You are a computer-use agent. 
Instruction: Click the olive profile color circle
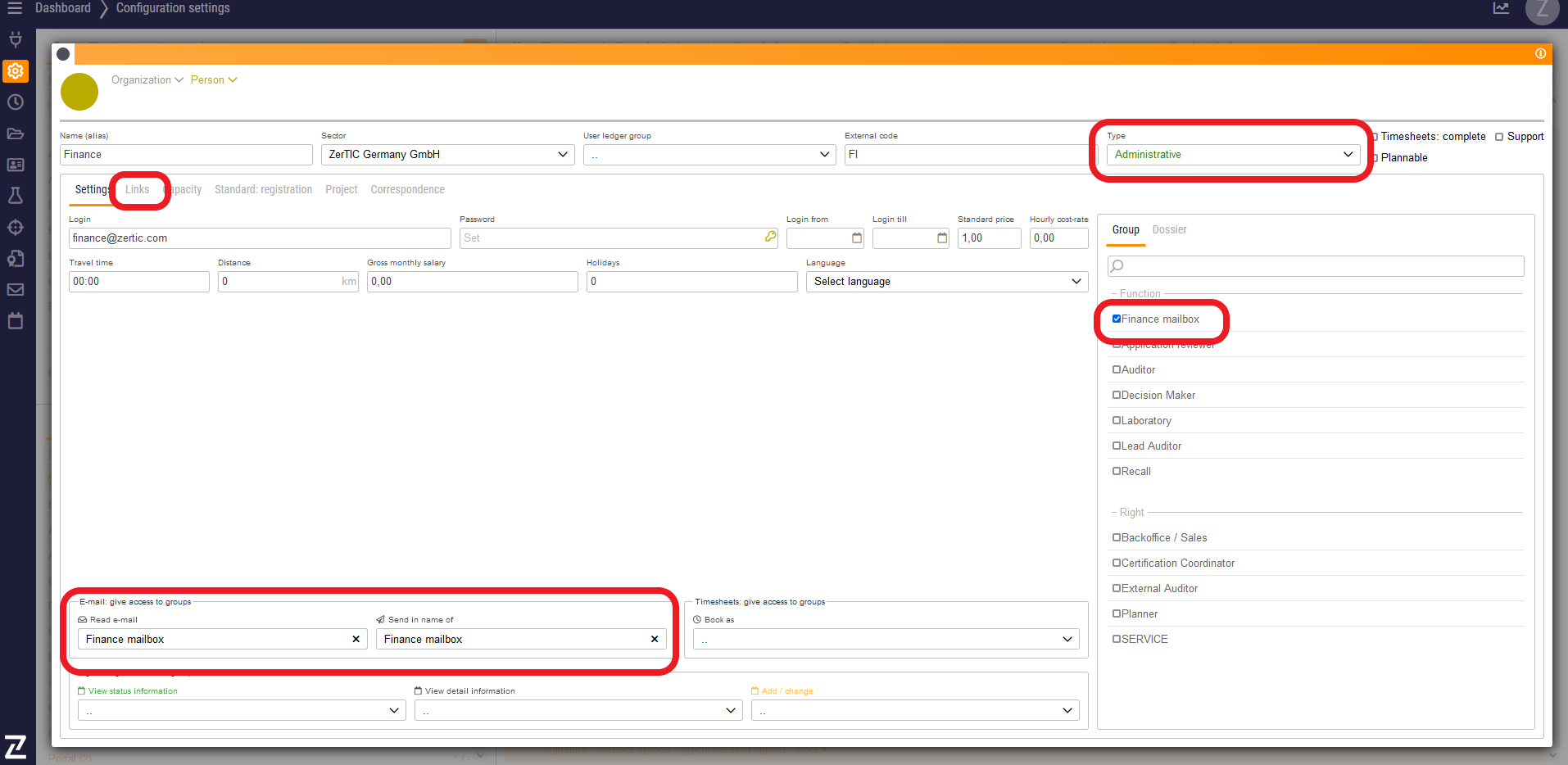click(79, 92)
